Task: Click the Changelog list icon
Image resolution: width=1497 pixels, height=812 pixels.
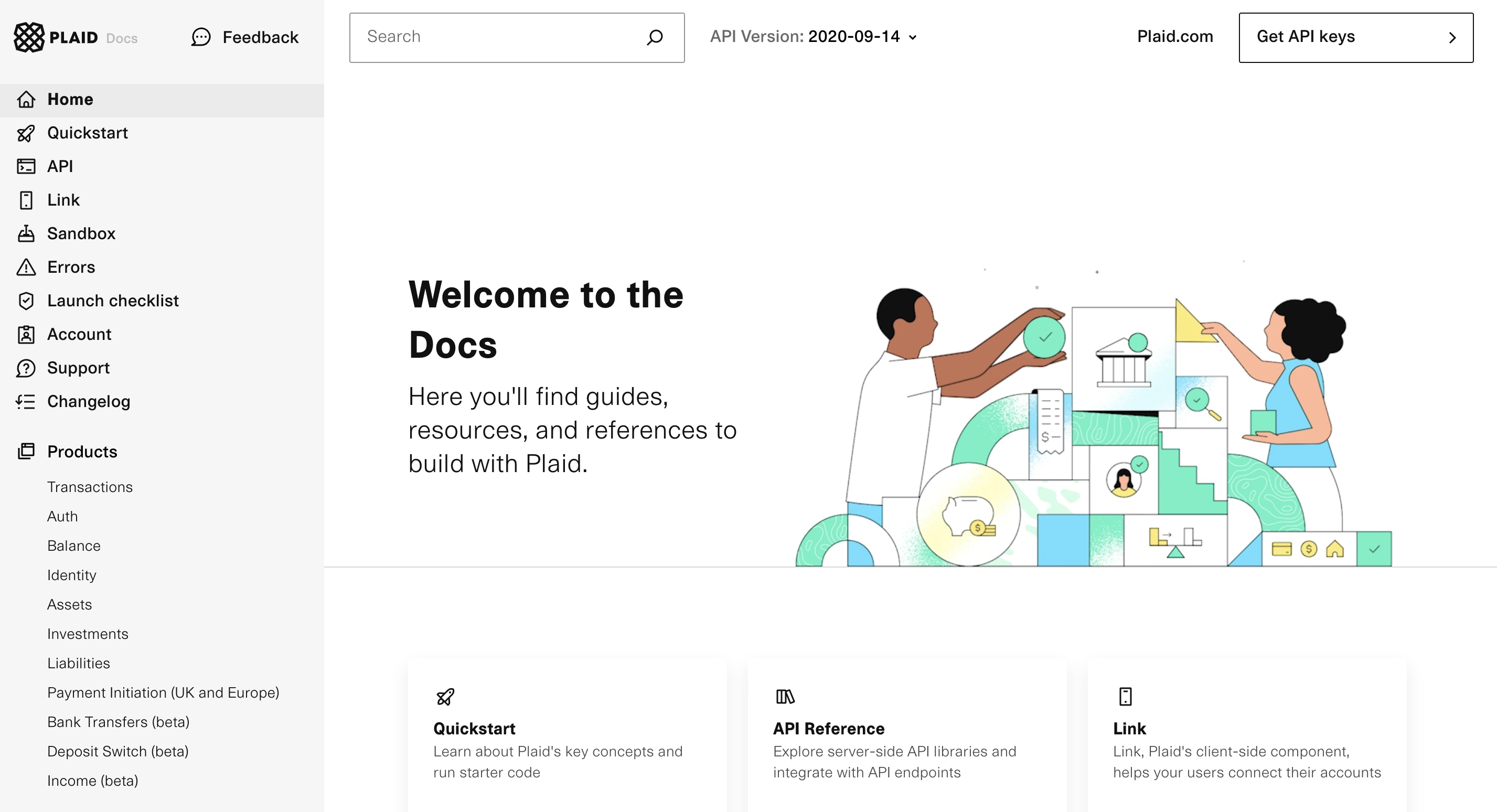Action: 26,402
